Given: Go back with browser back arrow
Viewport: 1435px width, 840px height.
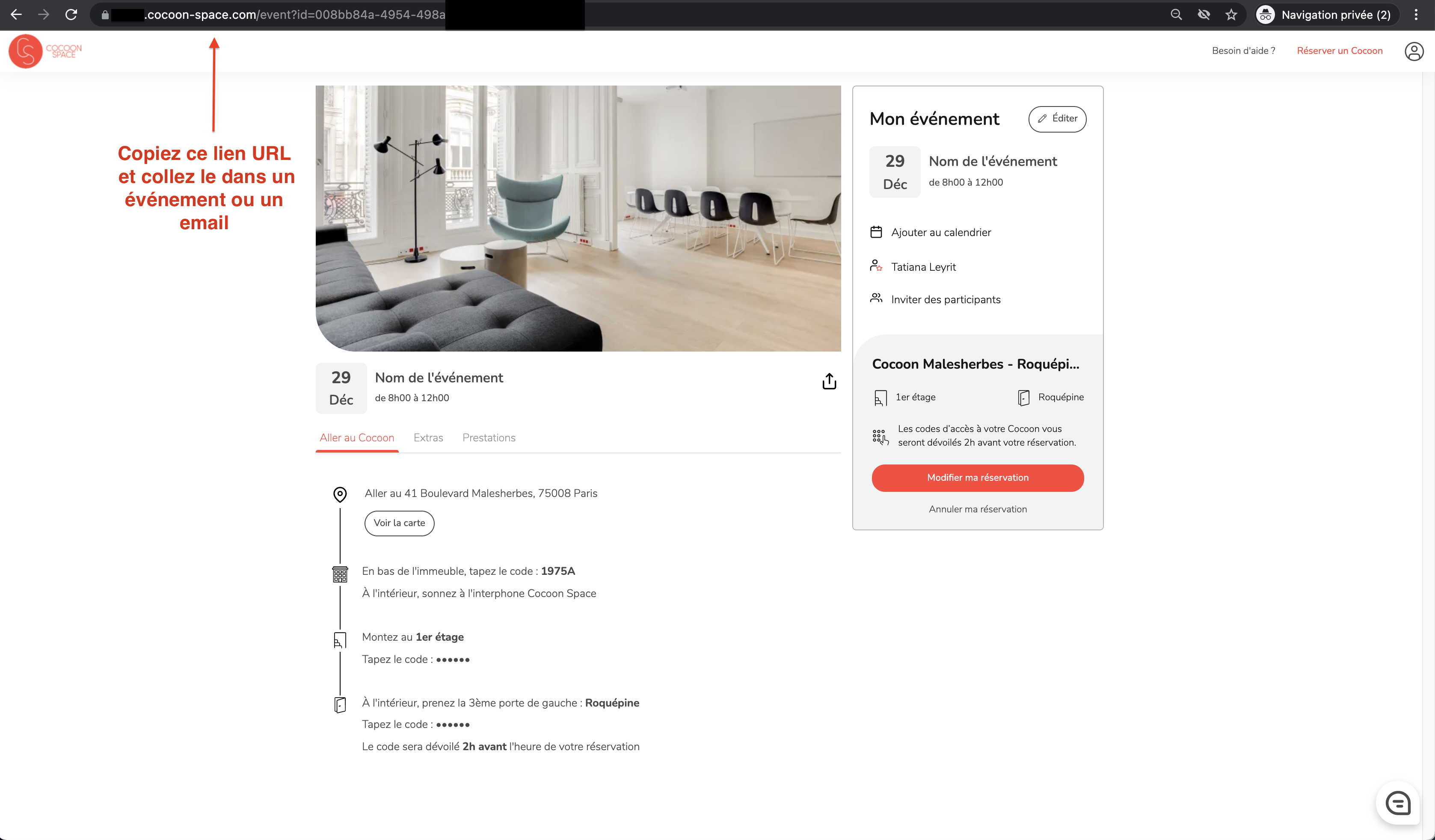Looking at the screenshot, I should click(x=17, y=15).
